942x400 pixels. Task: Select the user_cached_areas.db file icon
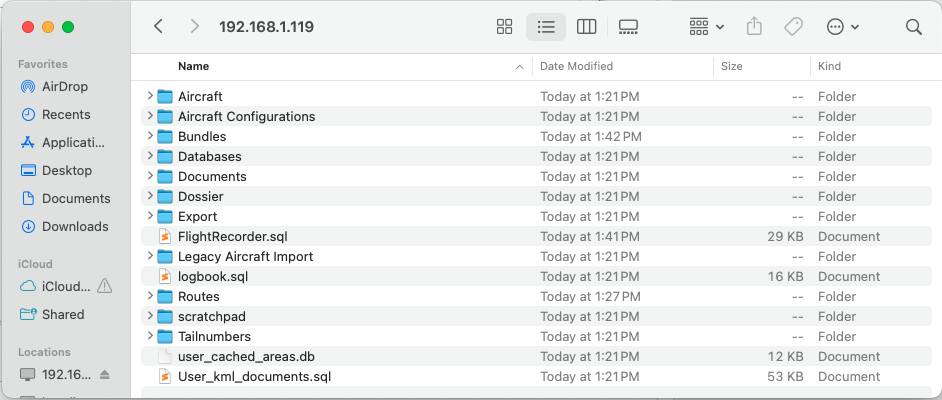(165, 357)
